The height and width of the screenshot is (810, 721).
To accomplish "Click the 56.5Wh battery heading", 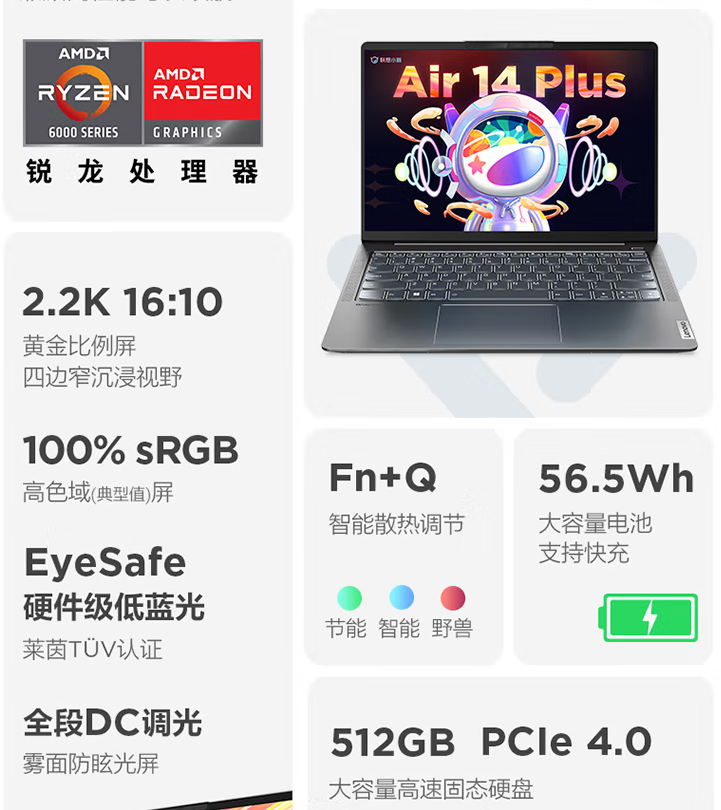I will pos(616,478).
